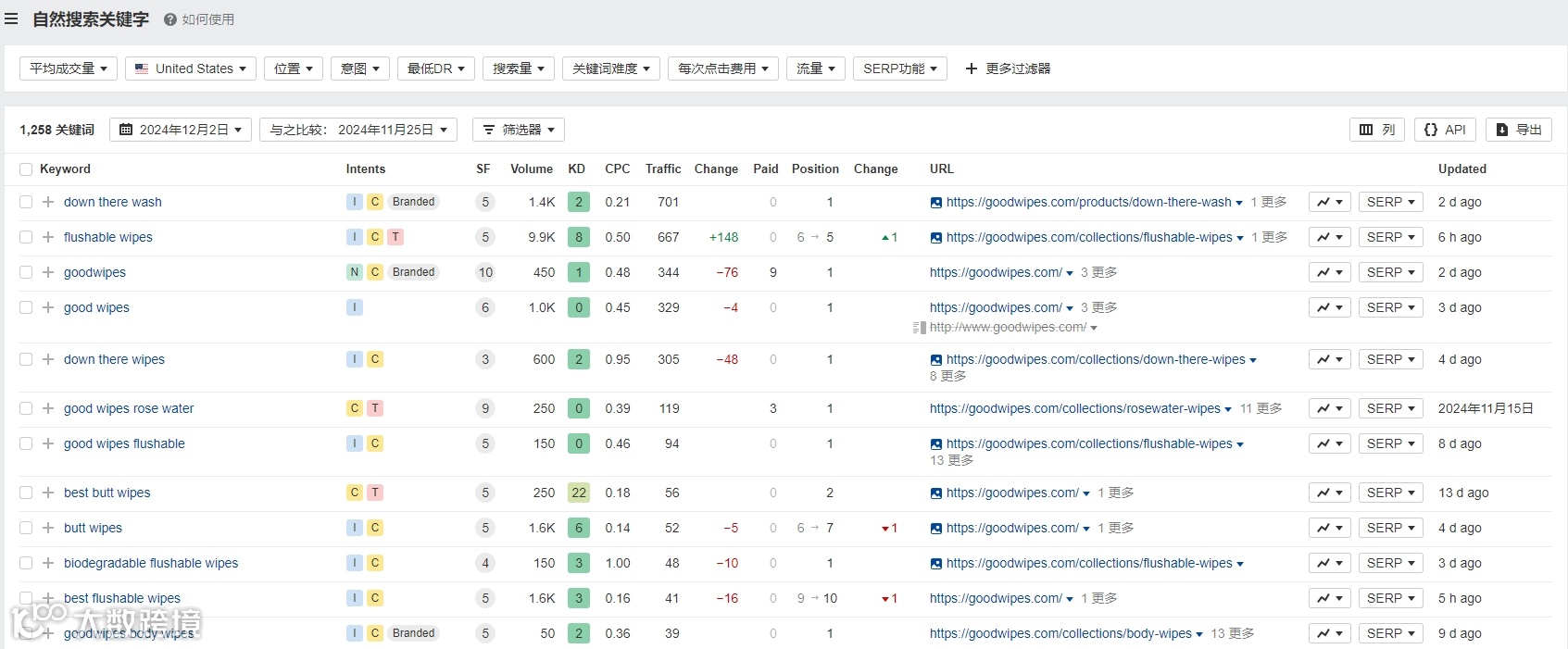
Task: Open SERP for 'good wipes flushable' row
Action: point(1390,443)
